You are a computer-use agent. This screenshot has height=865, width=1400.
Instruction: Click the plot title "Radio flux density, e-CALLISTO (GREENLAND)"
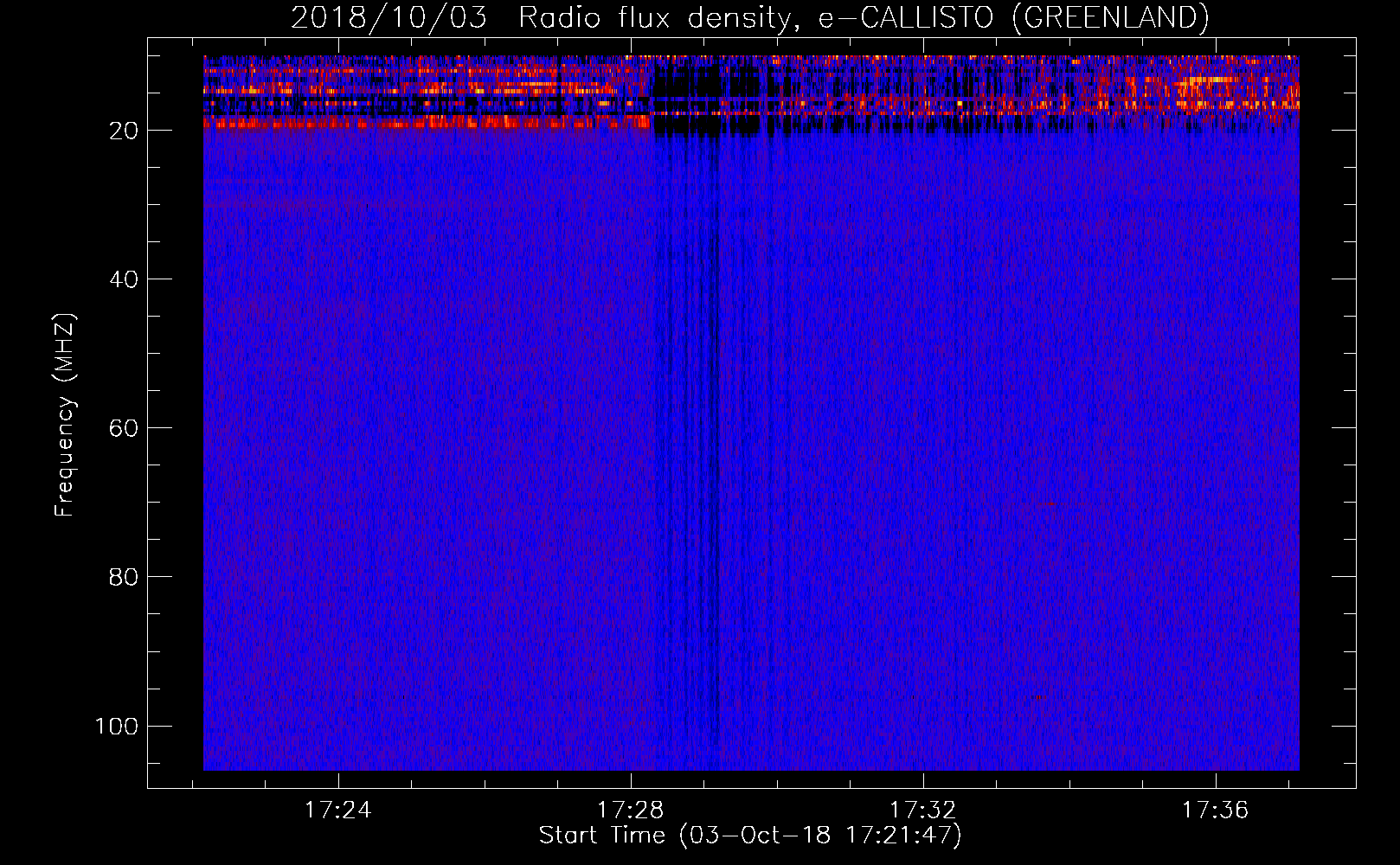click(864, 18)
